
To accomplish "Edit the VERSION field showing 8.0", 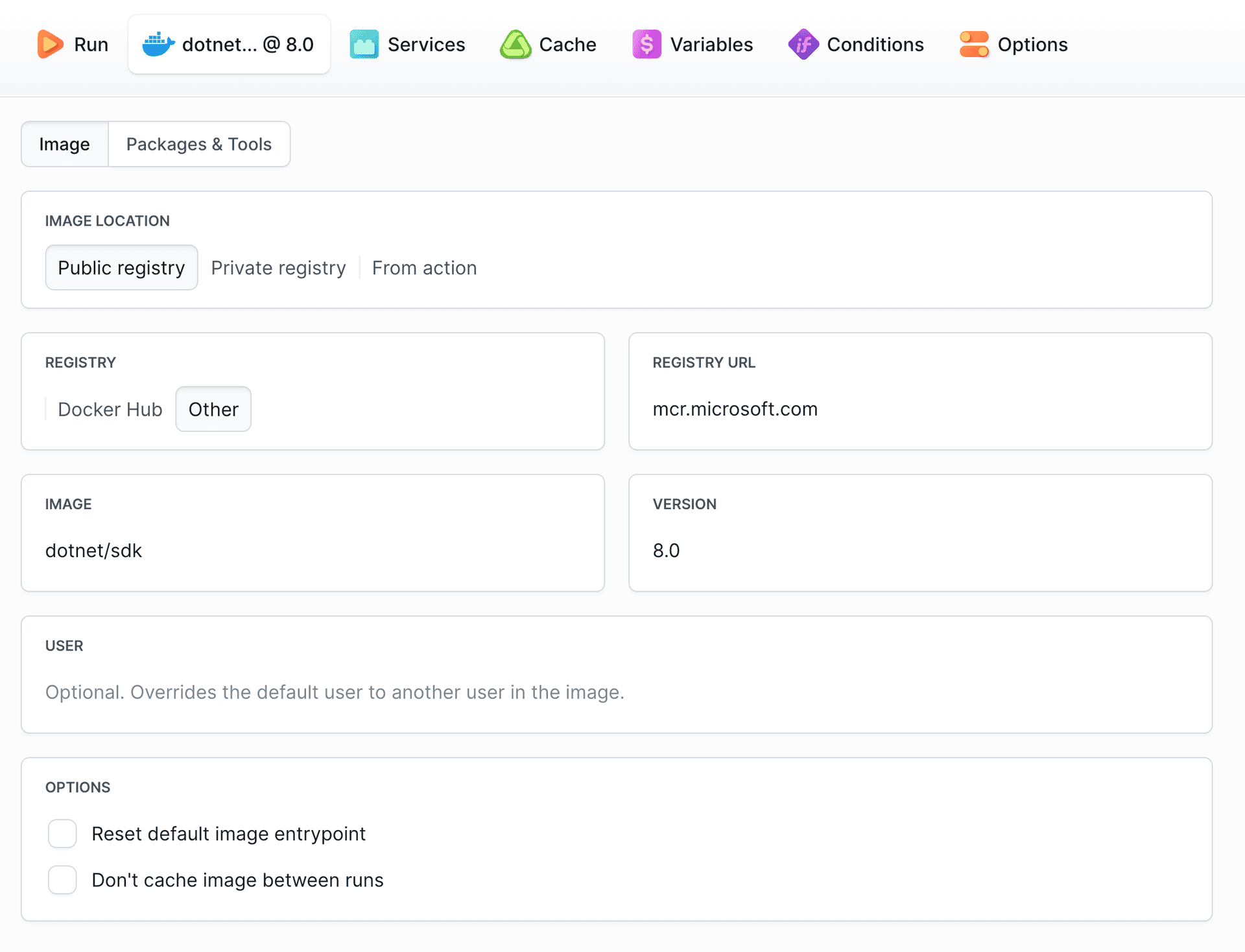I will tap(921, 551).
